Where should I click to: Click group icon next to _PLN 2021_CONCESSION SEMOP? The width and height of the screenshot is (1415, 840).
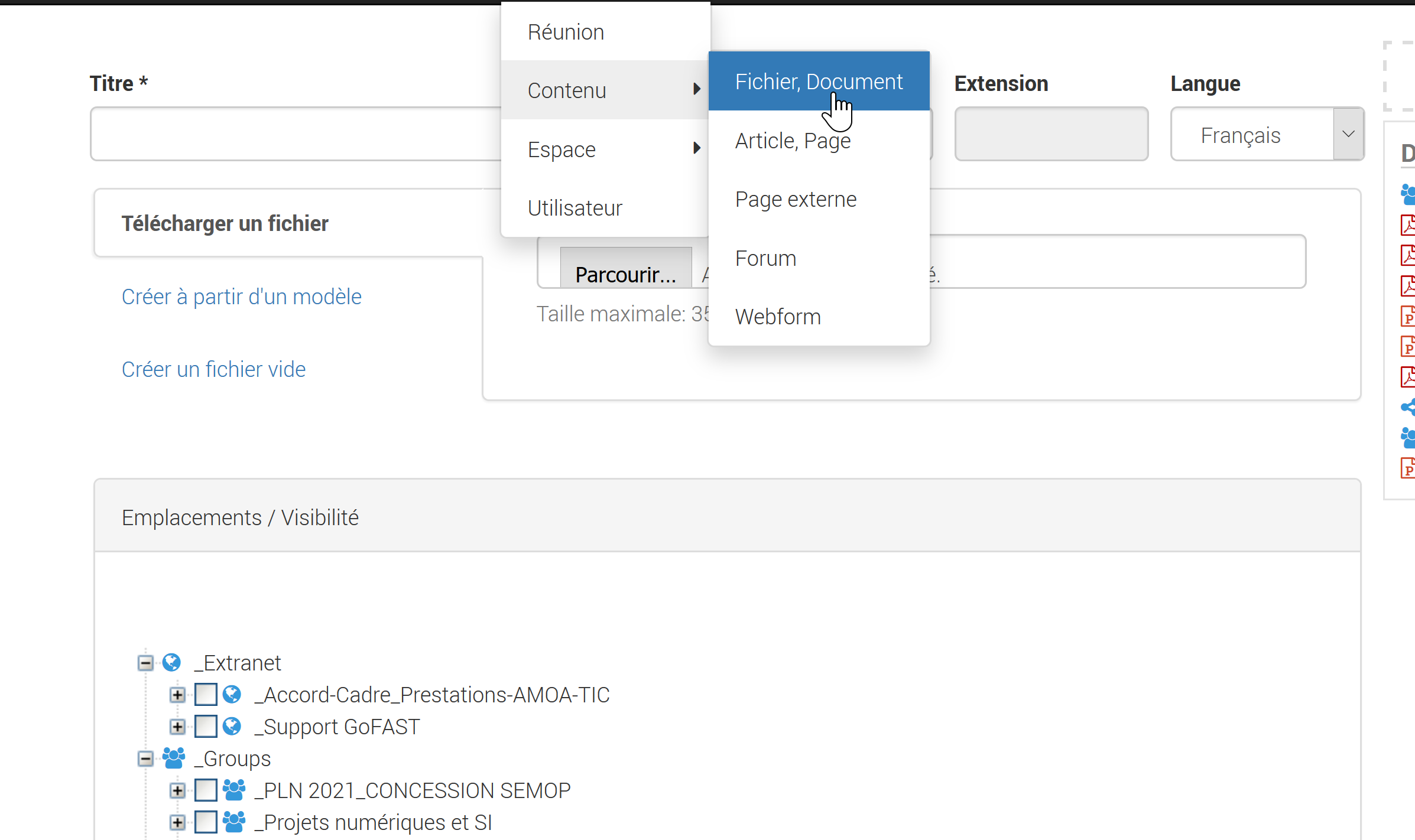[x=234, y=790]
